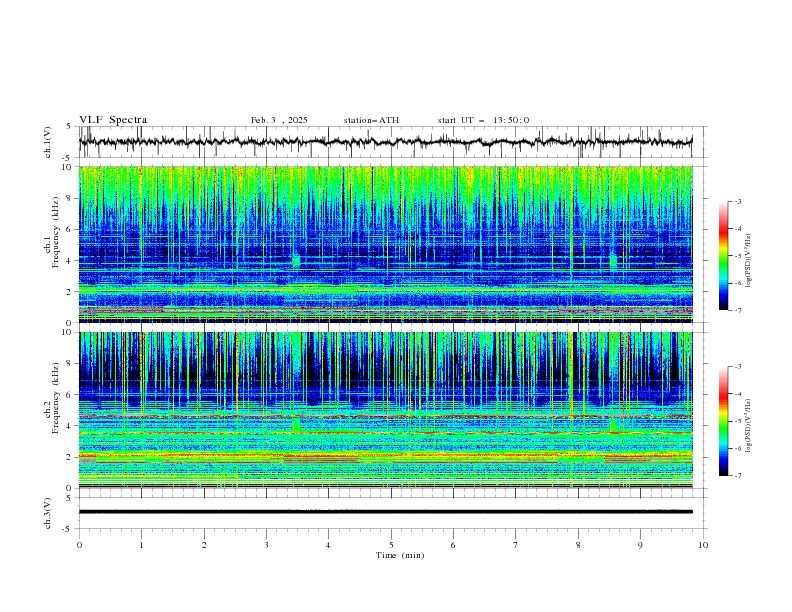
Task: Click the "5" tick on the ch.3(V) axis
Action: pos(69,498)
